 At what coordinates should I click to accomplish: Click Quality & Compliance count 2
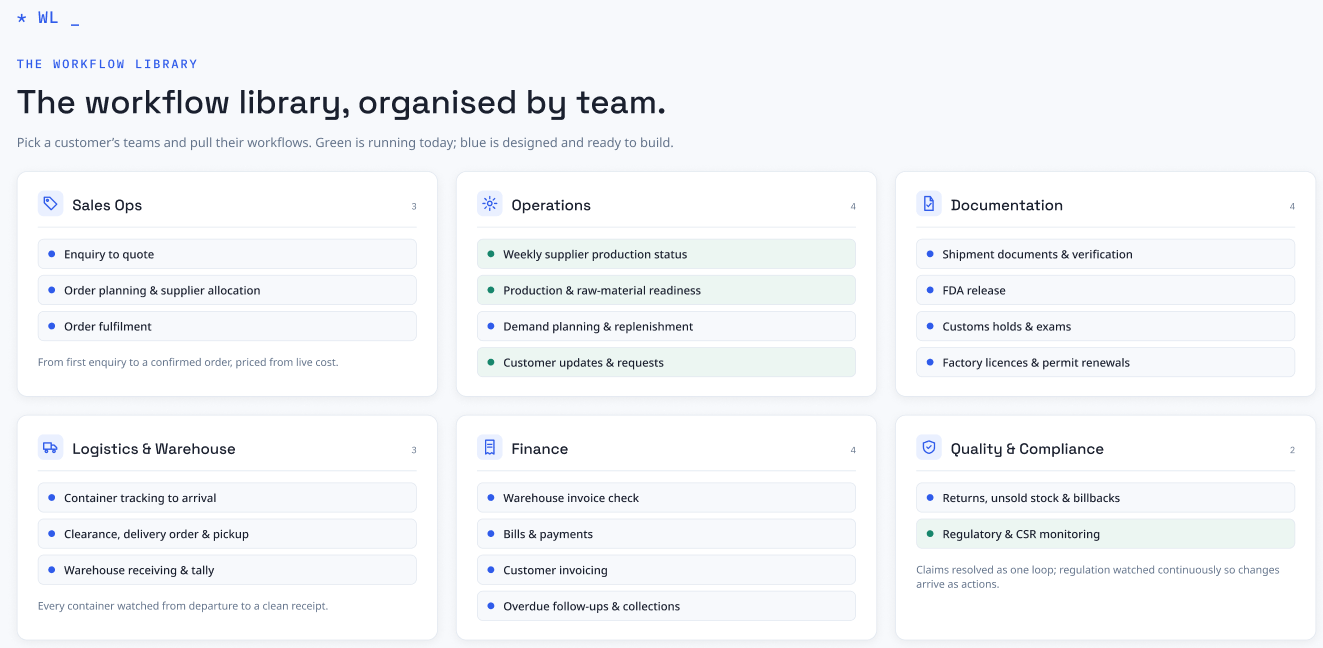point(1292,451)
